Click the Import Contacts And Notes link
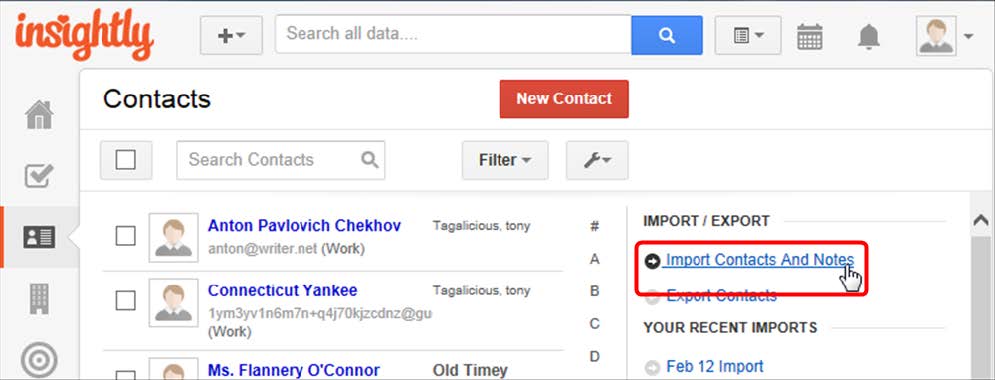This screenshot has width=995, height=380. point(759,260)
